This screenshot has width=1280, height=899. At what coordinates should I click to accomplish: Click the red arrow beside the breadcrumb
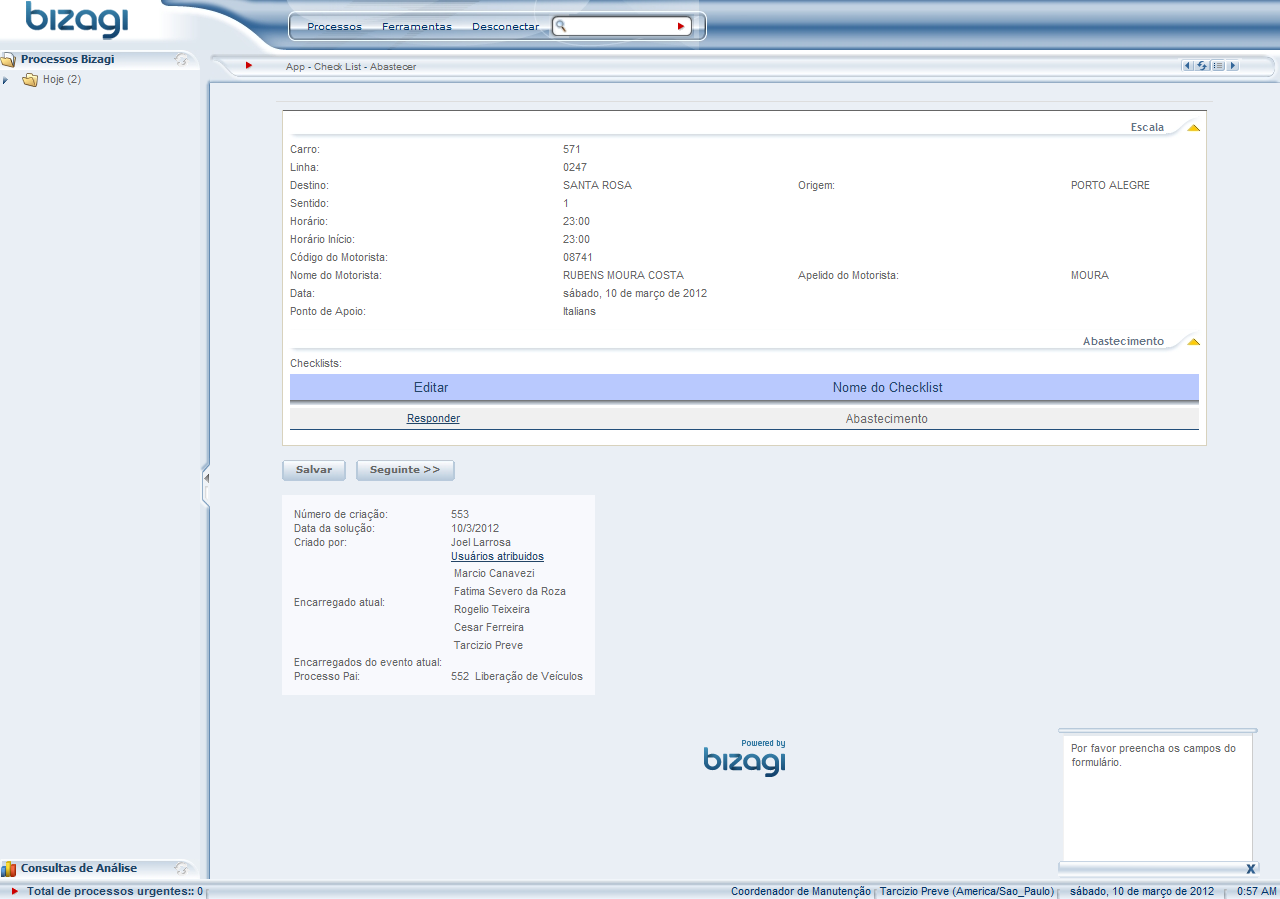[x=249, y=66]
